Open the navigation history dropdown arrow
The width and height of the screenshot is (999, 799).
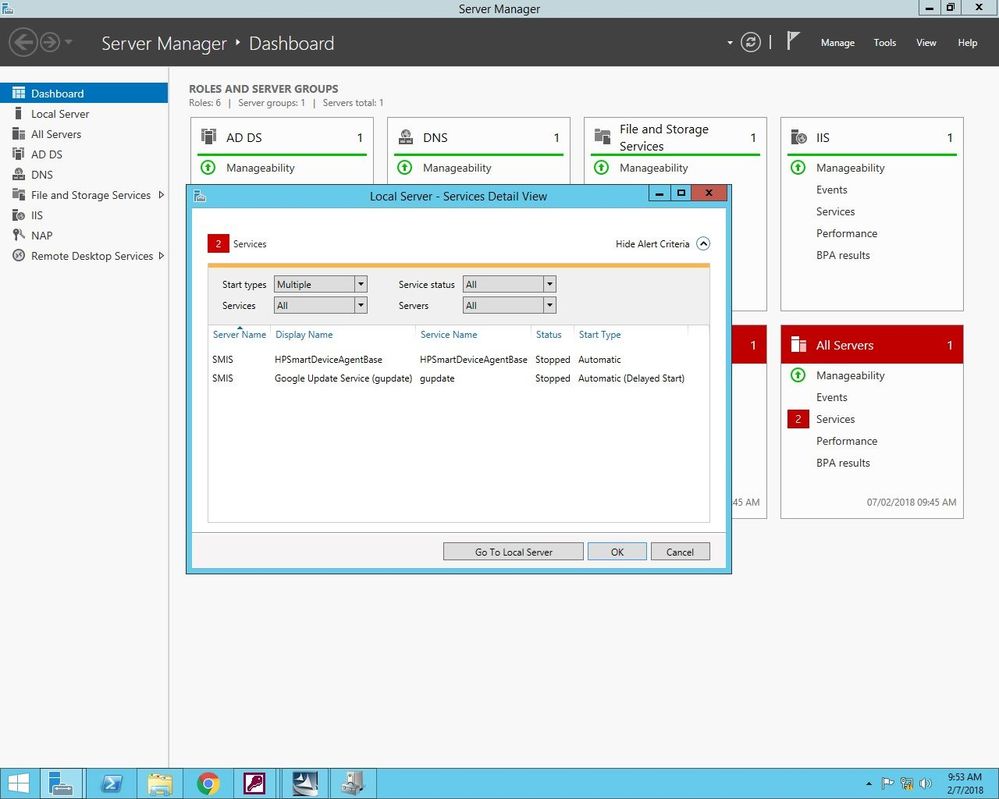[x=69, y=43]
